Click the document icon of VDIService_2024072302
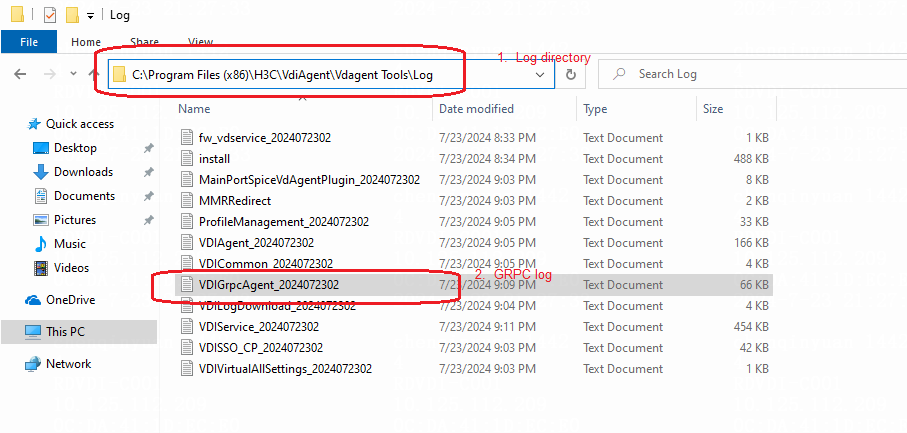This screenshot has width=907, height=433. [x=186, y=327]
